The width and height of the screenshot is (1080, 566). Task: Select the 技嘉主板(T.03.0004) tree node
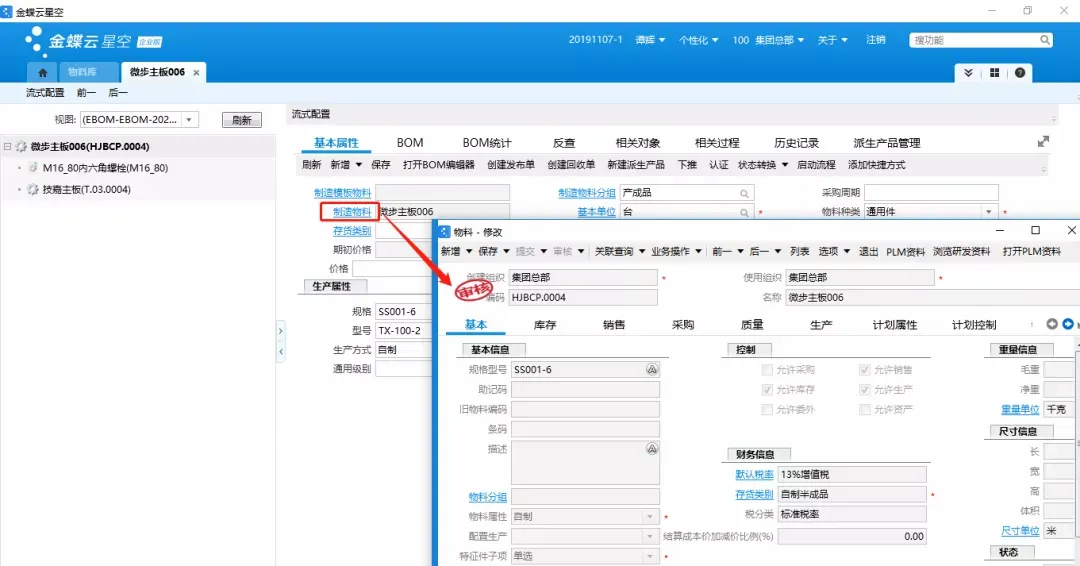click(86, 189)
